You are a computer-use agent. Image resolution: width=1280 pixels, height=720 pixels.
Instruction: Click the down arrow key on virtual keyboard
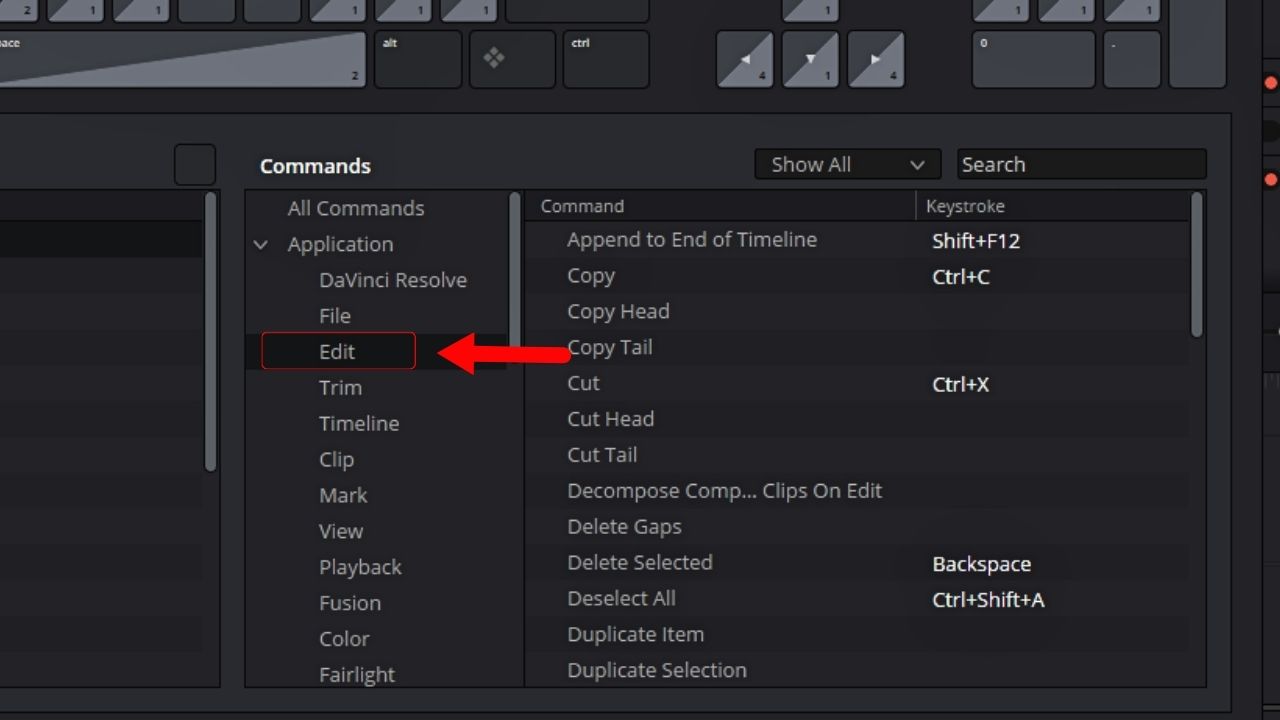810,60
